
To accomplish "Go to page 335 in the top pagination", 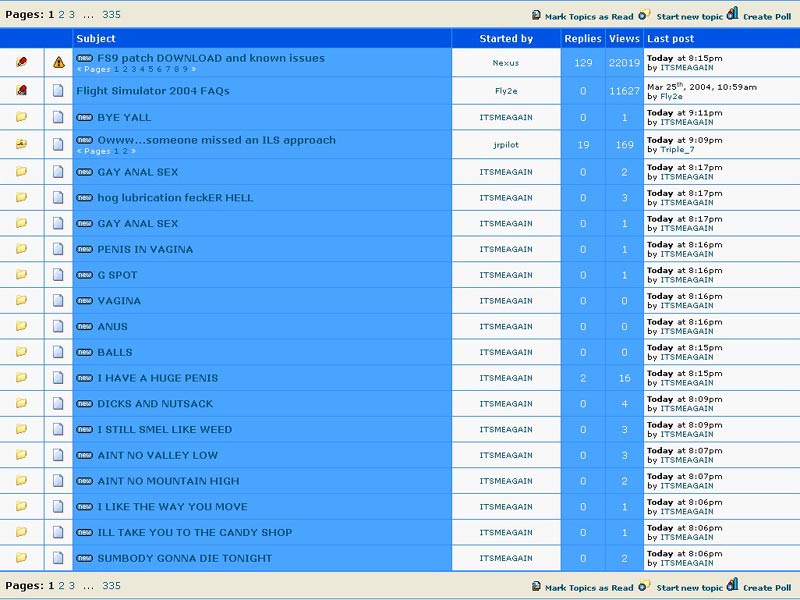I will coord(111,15).
